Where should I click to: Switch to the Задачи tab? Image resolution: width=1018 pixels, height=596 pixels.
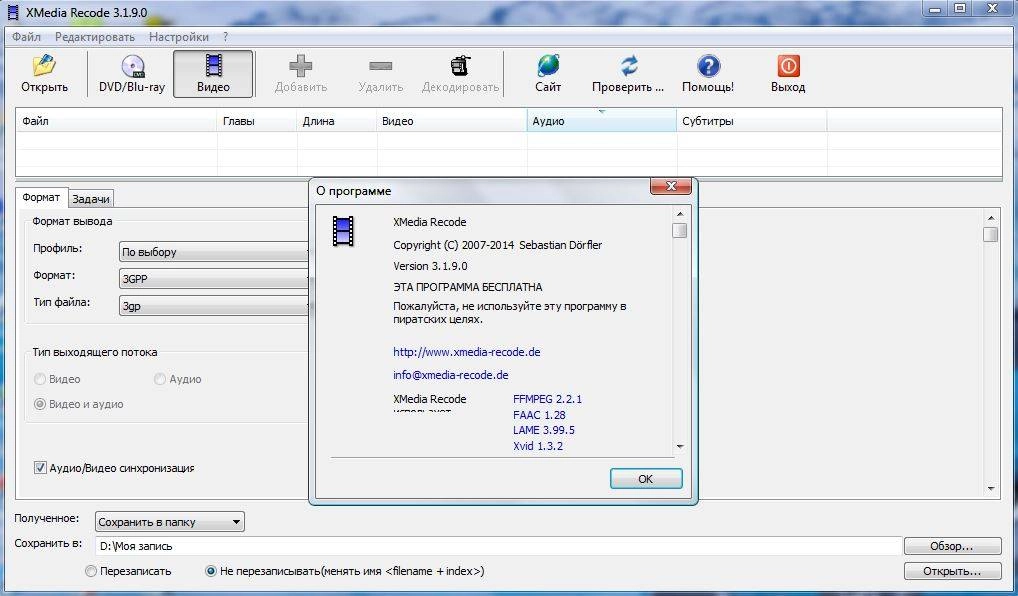pyautogui.click(x=91, y=199)
